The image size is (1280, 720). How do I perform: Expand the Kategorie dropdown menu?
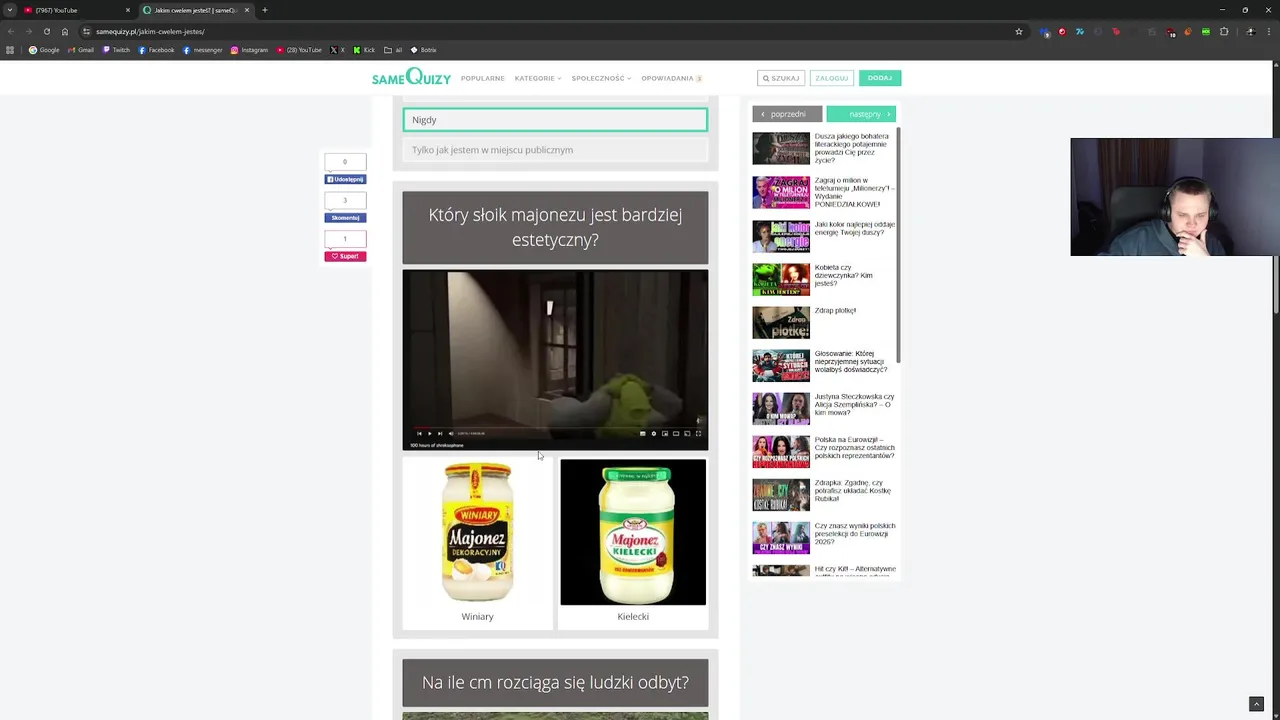click(538, 78)
